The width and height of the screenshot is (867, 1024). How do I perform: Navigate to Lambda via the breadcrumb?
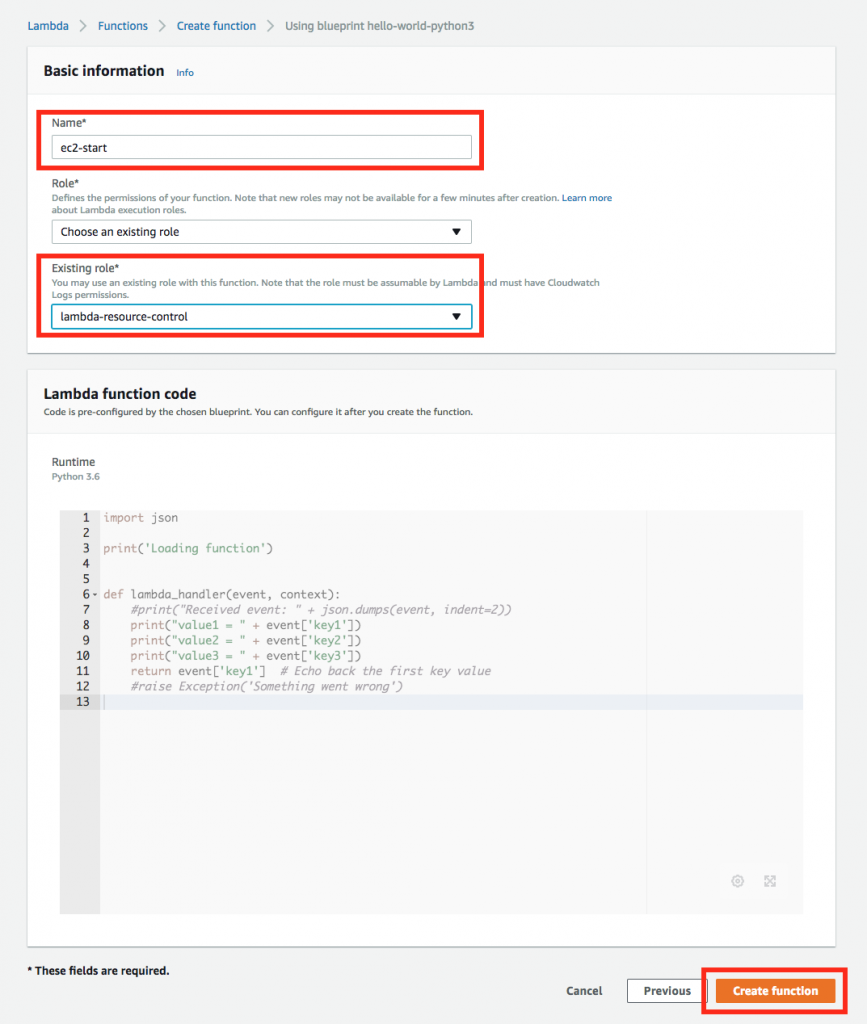[x=48, y=25]
